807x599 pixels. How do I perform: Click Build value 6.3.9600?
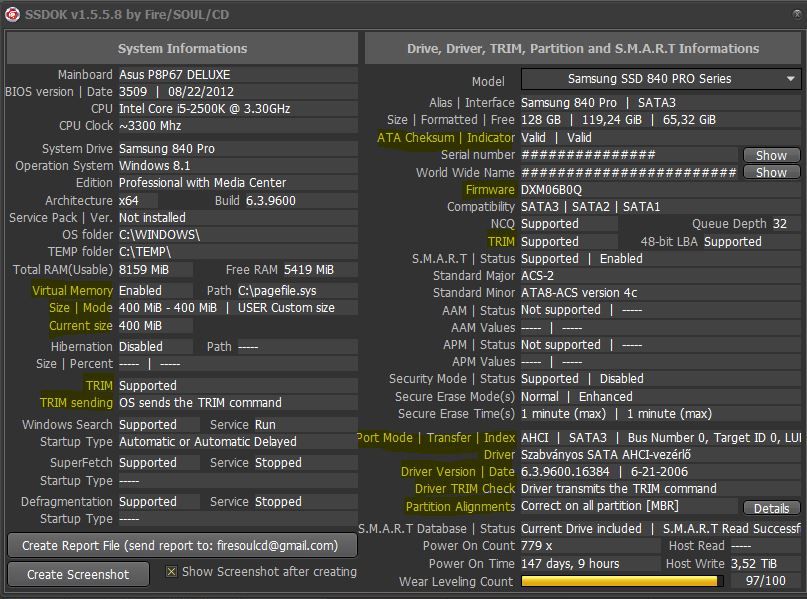click(271, 201)
